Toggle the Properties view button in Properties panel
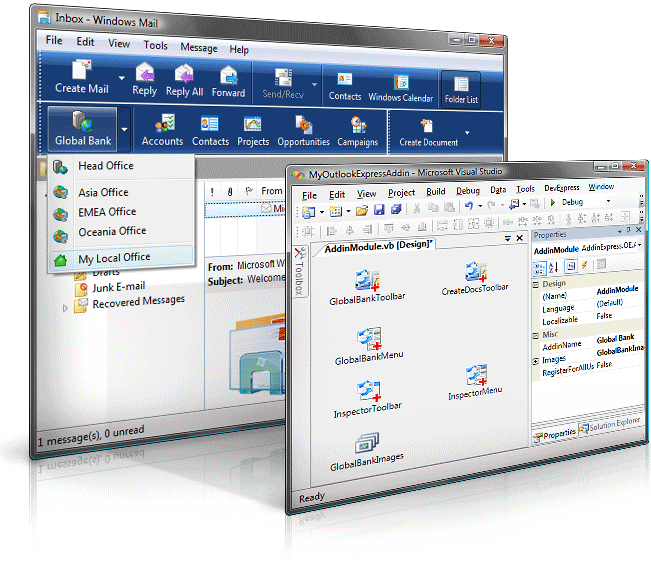651x571 pixels. coord(571,266)
